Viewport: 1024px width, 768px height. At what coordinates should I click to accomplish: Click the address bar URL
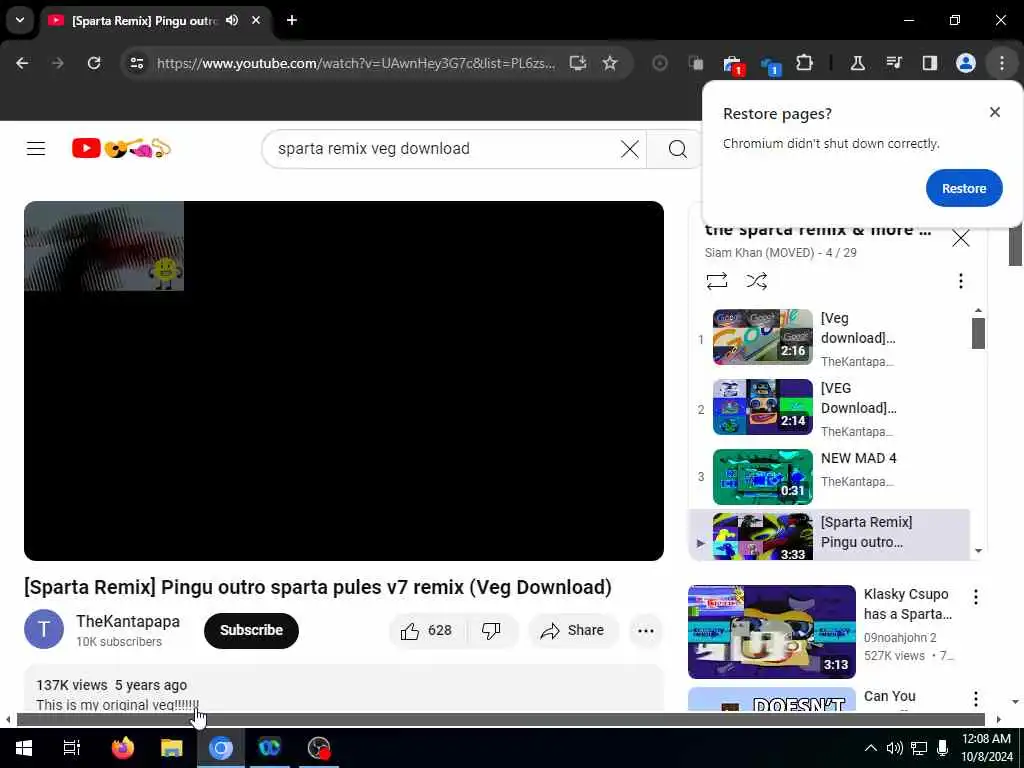click(x=356, y=63)
